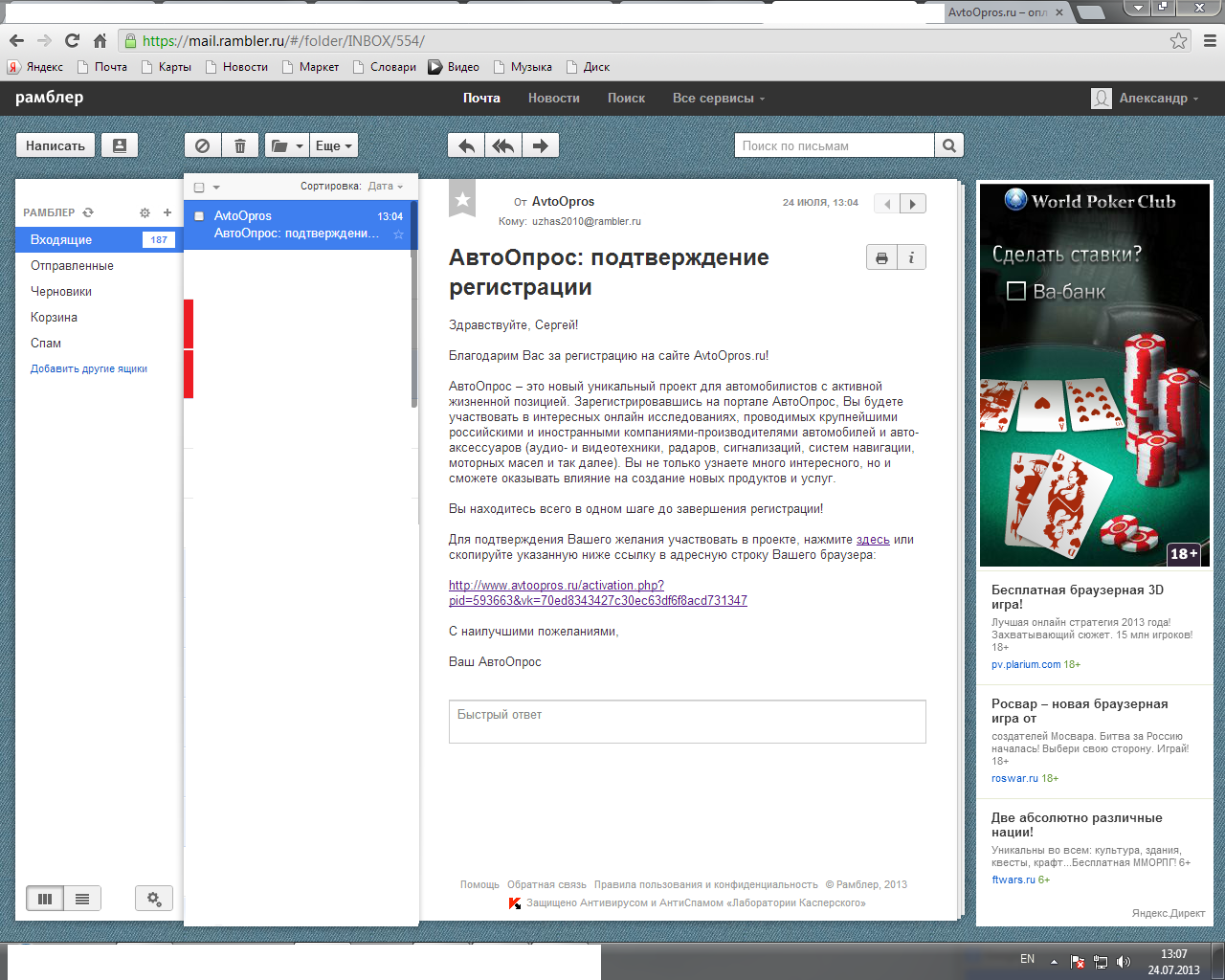Open Обратная связь footer link
The image size is (1225, 980).
(546, 884)
